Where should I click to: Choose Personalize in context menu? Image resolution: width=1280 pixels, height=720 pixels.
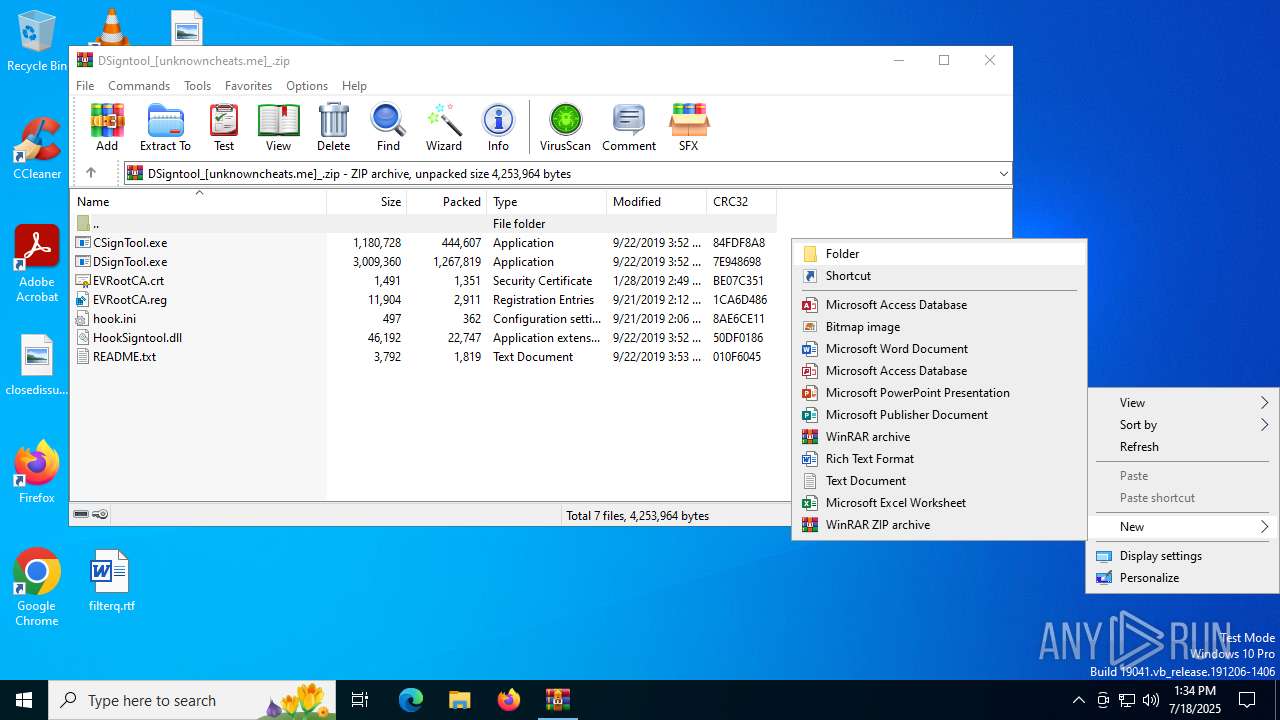point(1182,578)
